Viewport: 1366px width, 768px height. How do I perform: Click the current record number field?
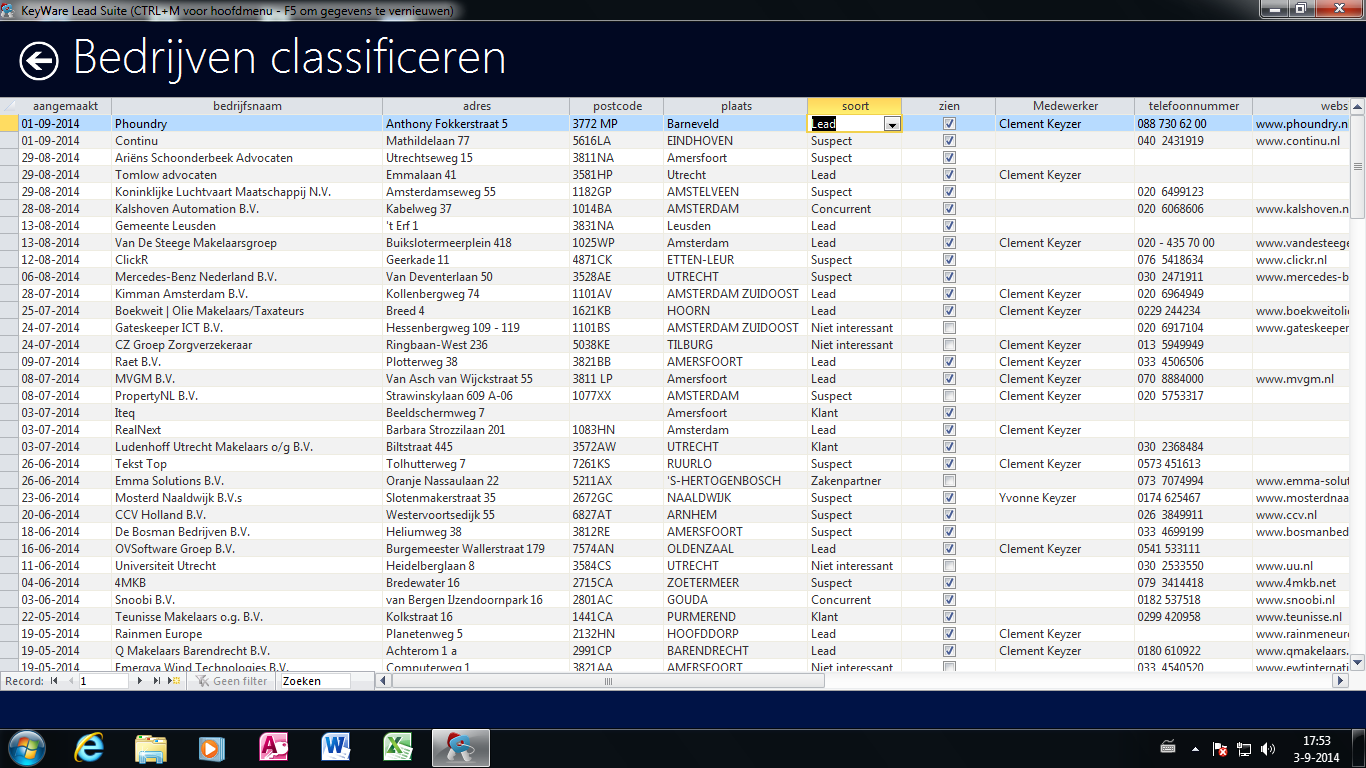point(103,681)
